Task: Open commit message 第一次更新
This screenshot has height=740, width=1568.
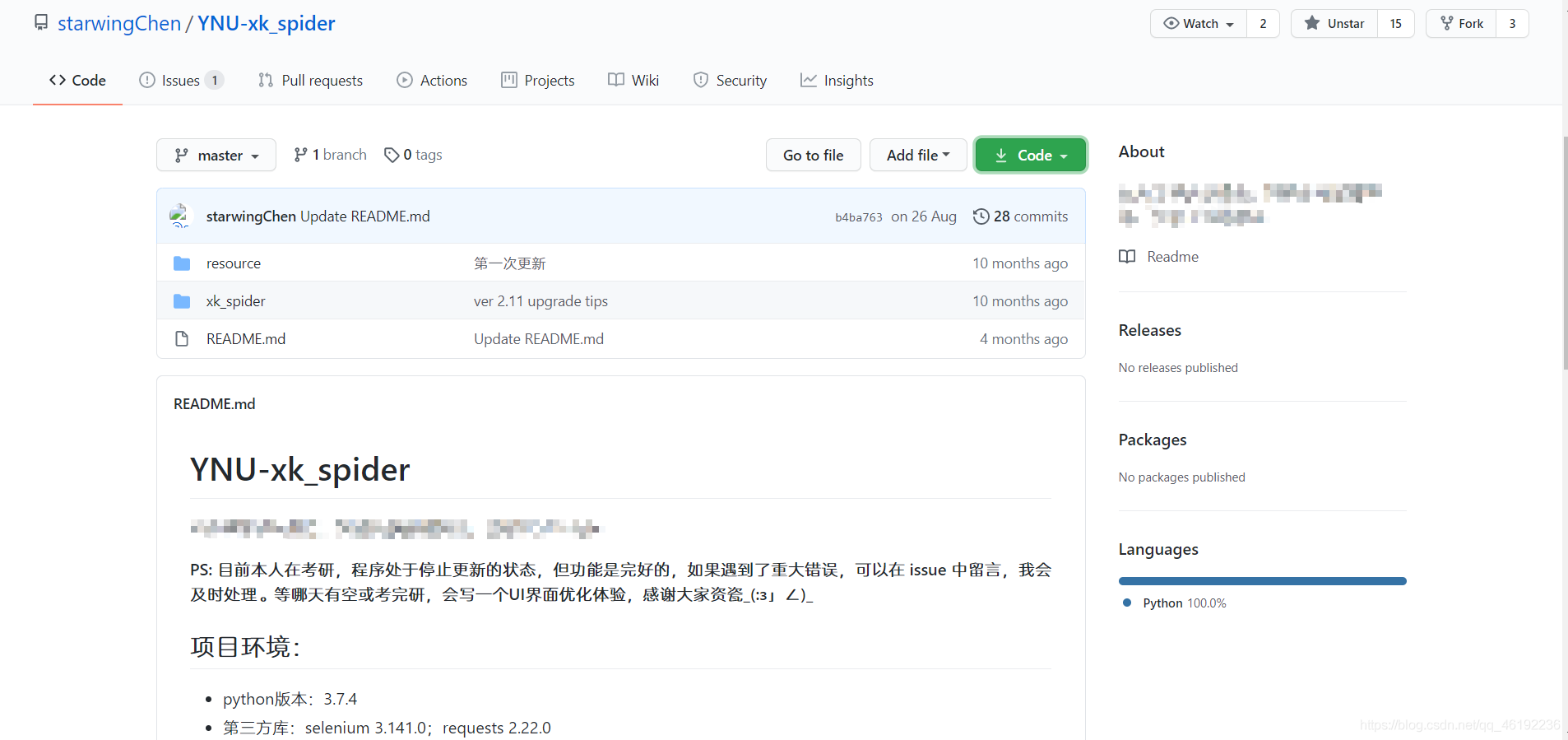Action: 510,263
